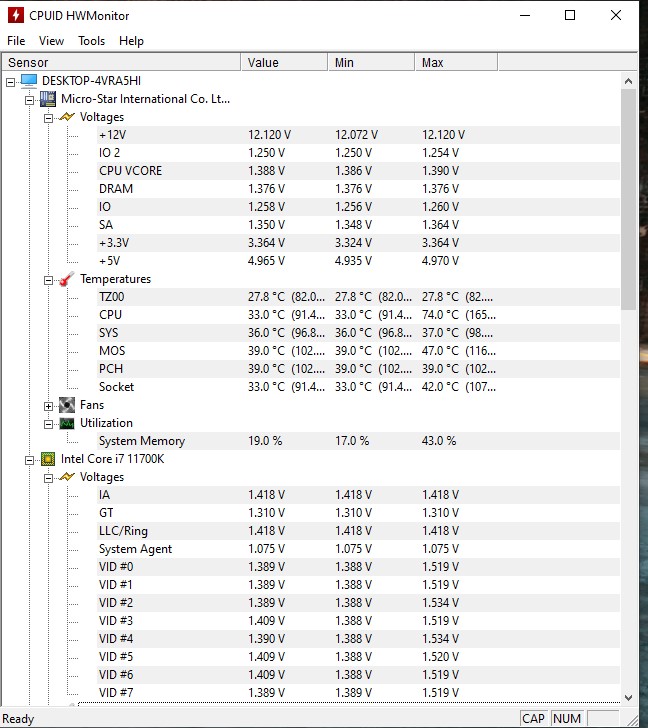This screenshot has height=728, width=648.
Task: Click the motherboard Voltages lightning icon
Action: pyautogui.click(x=67, y=117)
